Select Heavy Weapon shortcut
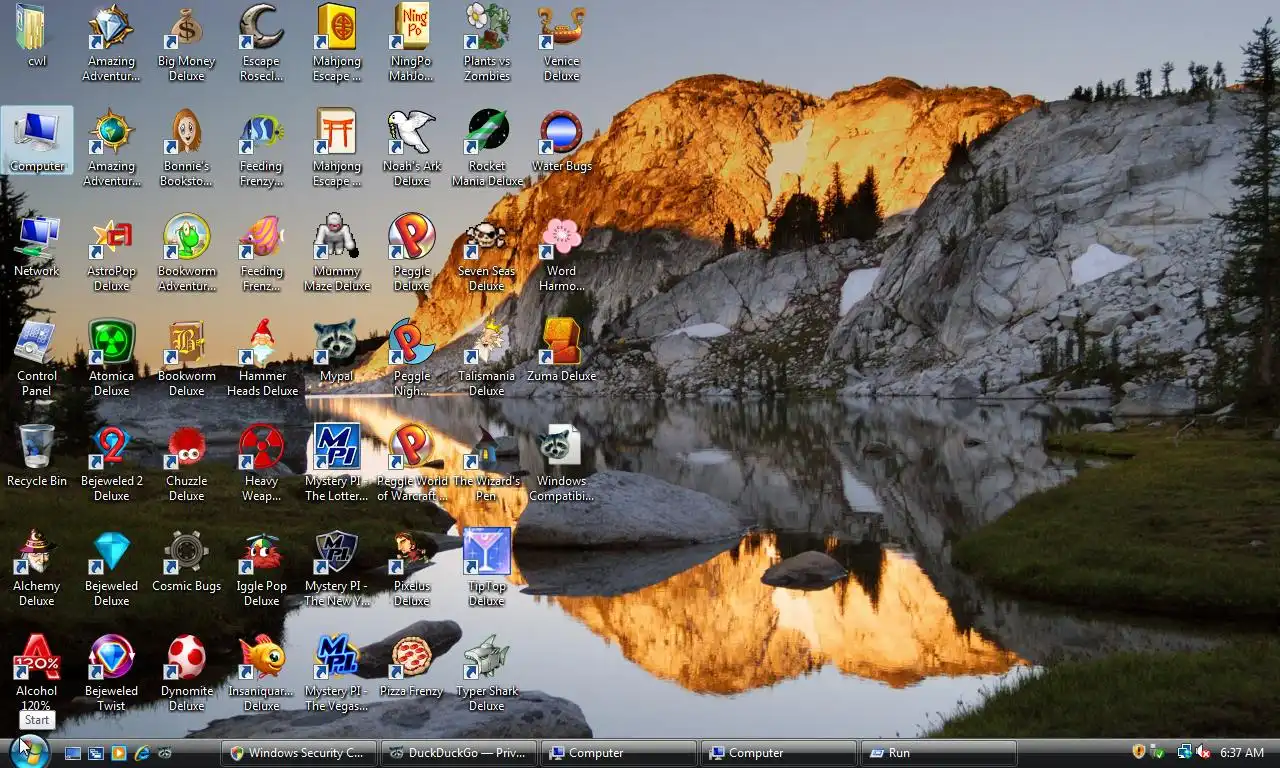Image resolution: width=1280 pixels, height=768 pixels. [262, 463]
